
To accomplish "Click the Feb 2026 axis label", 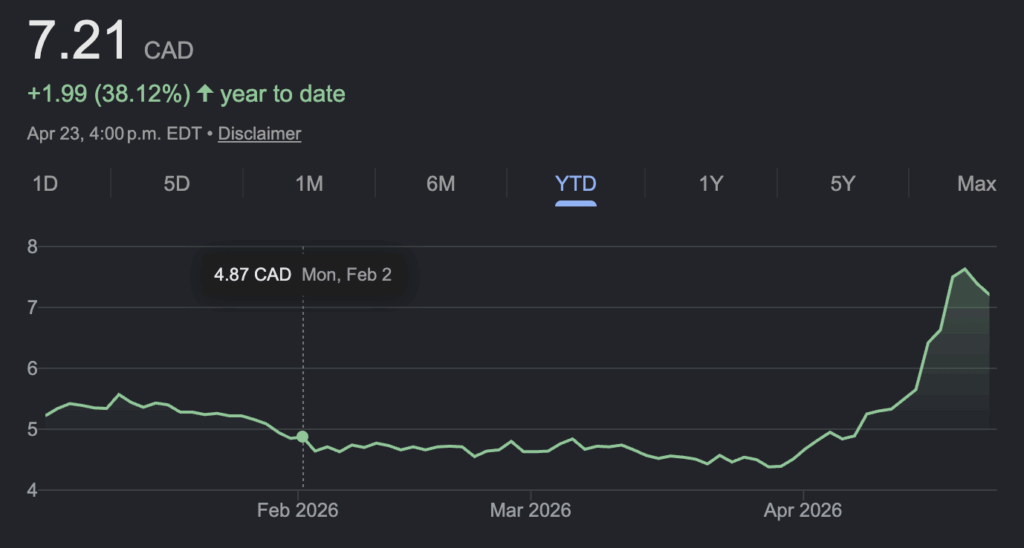I will tap(297, 510).
